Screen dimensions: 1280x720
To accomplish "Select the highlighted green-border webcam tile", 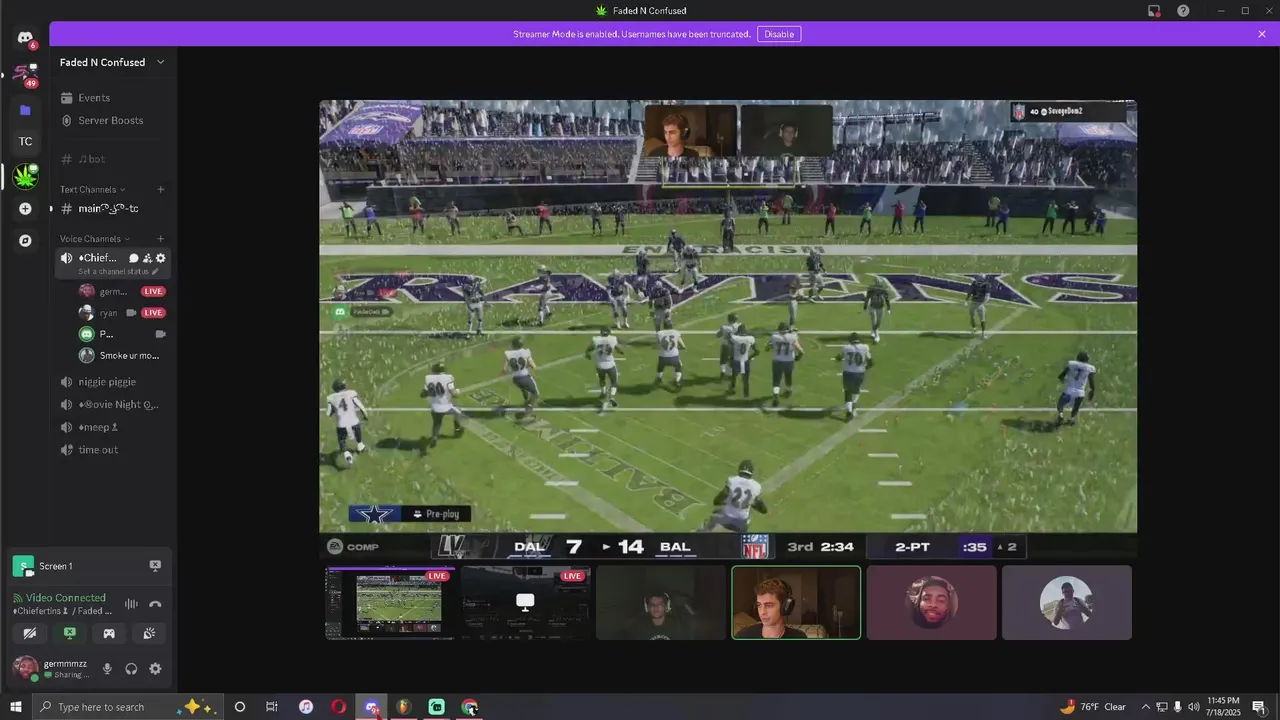I will click(x=796, y=603).
